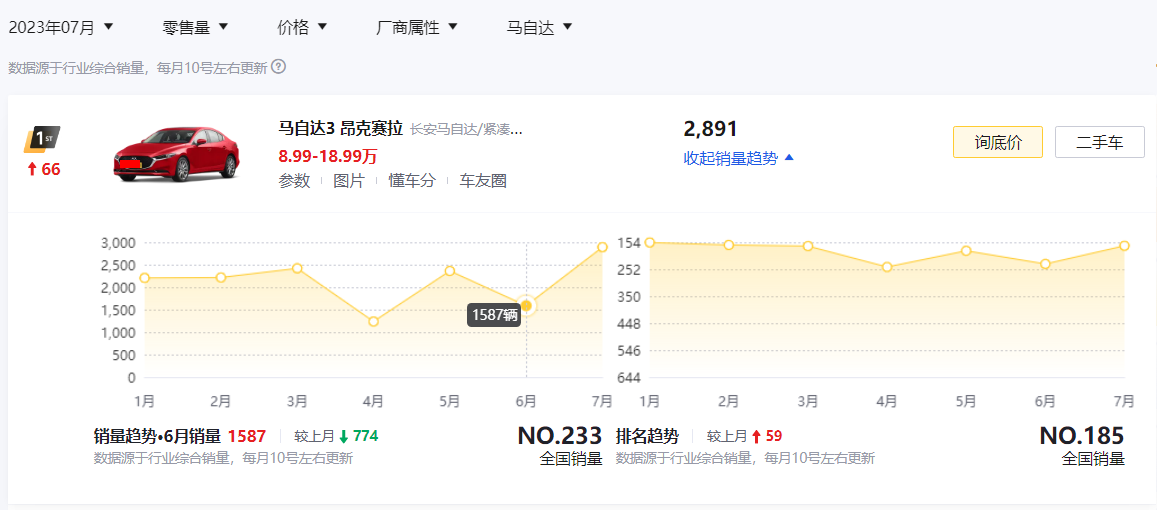Screen dimensions: 1157x510
Task: Click the 询底价 button
Action: point(998,142)
